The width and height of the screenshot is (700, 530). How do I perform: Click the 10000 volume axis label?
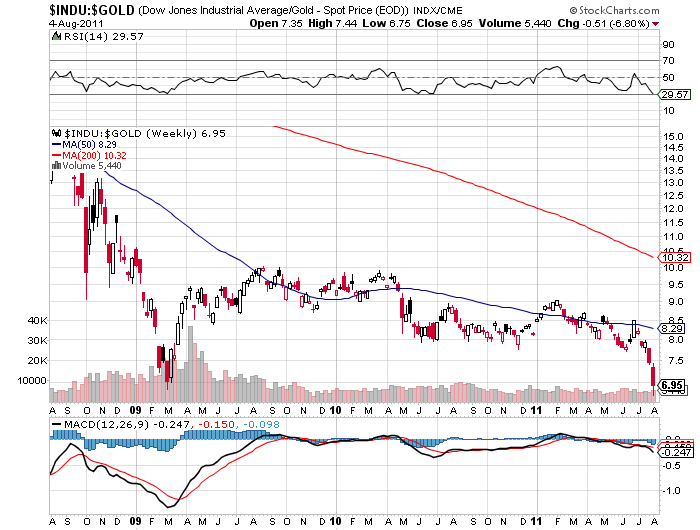coord(32,381)
